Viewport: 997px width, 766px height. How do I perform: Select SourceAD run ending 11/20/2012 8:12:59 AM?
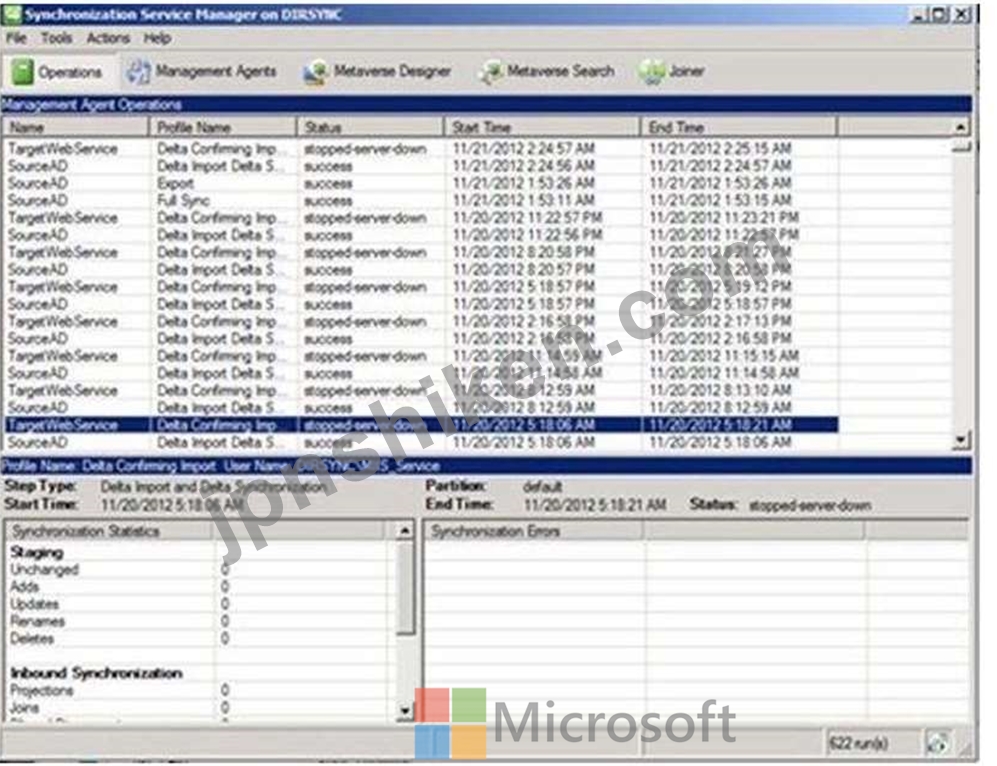point(421,407)
